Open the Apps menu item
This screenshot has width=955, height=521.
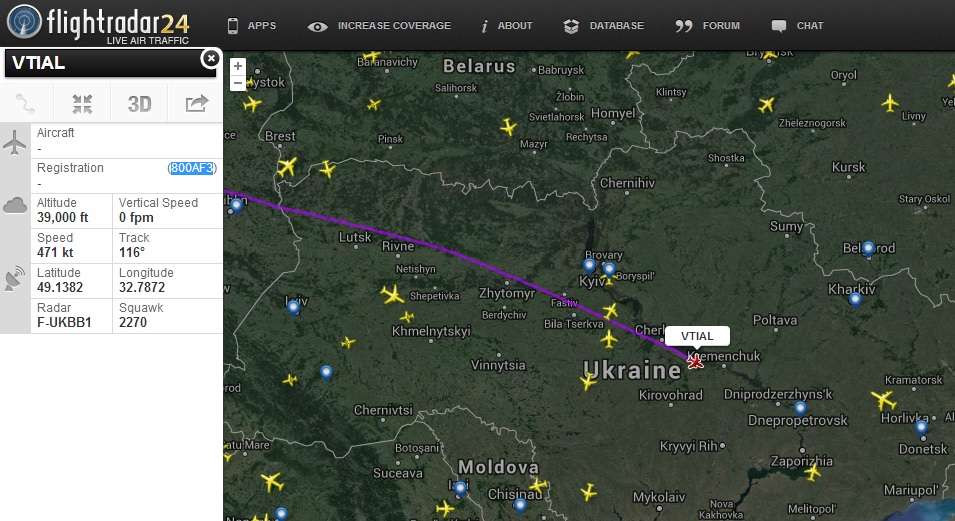click(252, 26)
